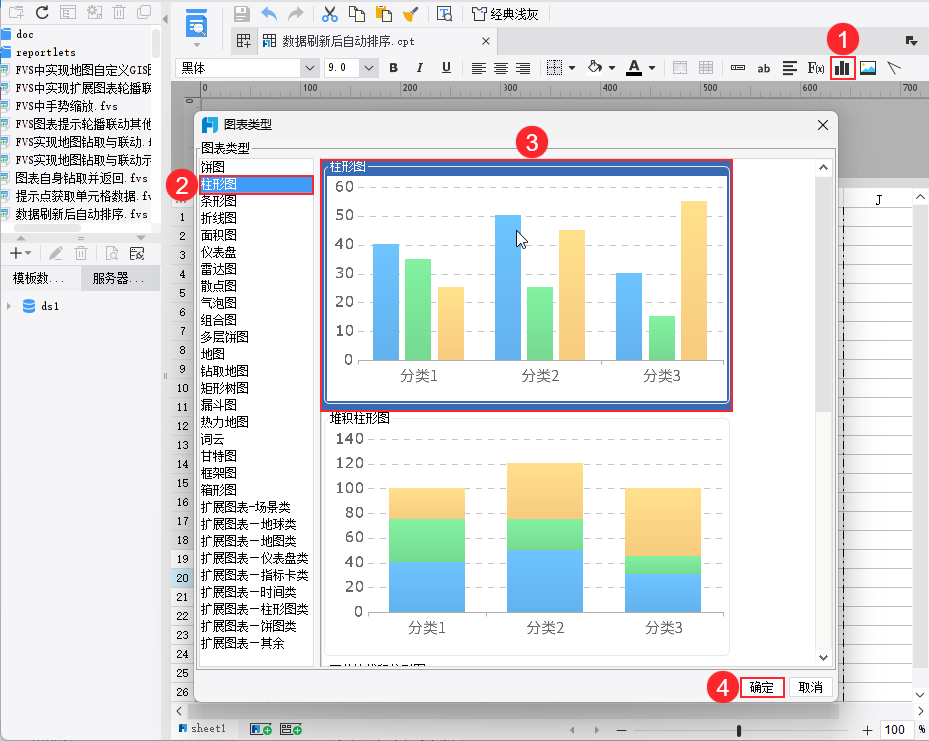
Task: Click the undo arrow
Action: click(270, 14)
